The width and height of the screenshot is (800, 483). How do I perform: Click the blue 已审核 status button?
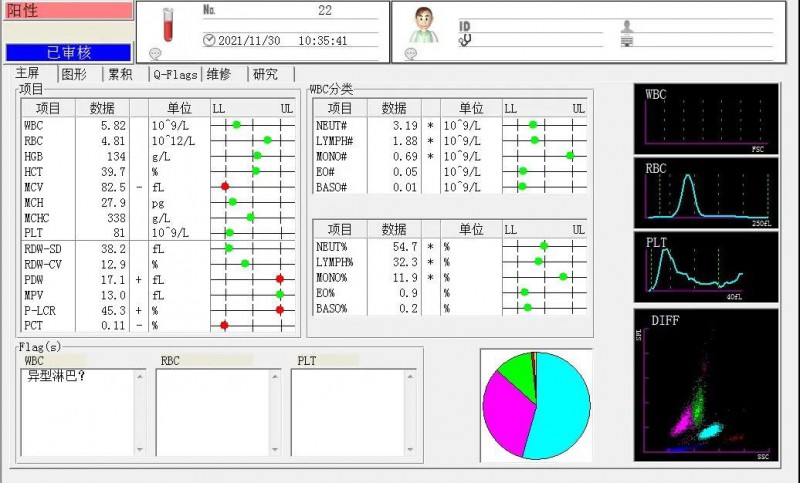tap(68, 53)
